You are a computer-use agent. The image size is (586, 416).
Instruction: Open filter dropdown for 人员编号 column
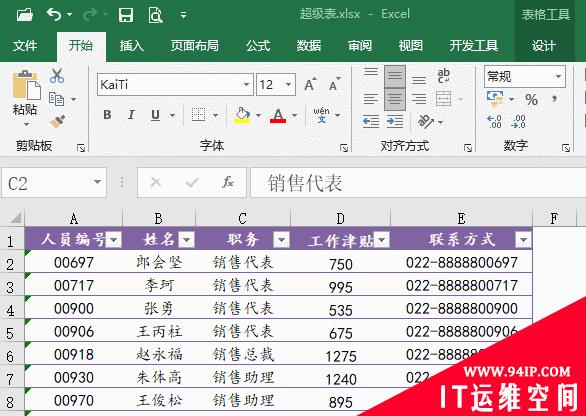coord(114,240)
